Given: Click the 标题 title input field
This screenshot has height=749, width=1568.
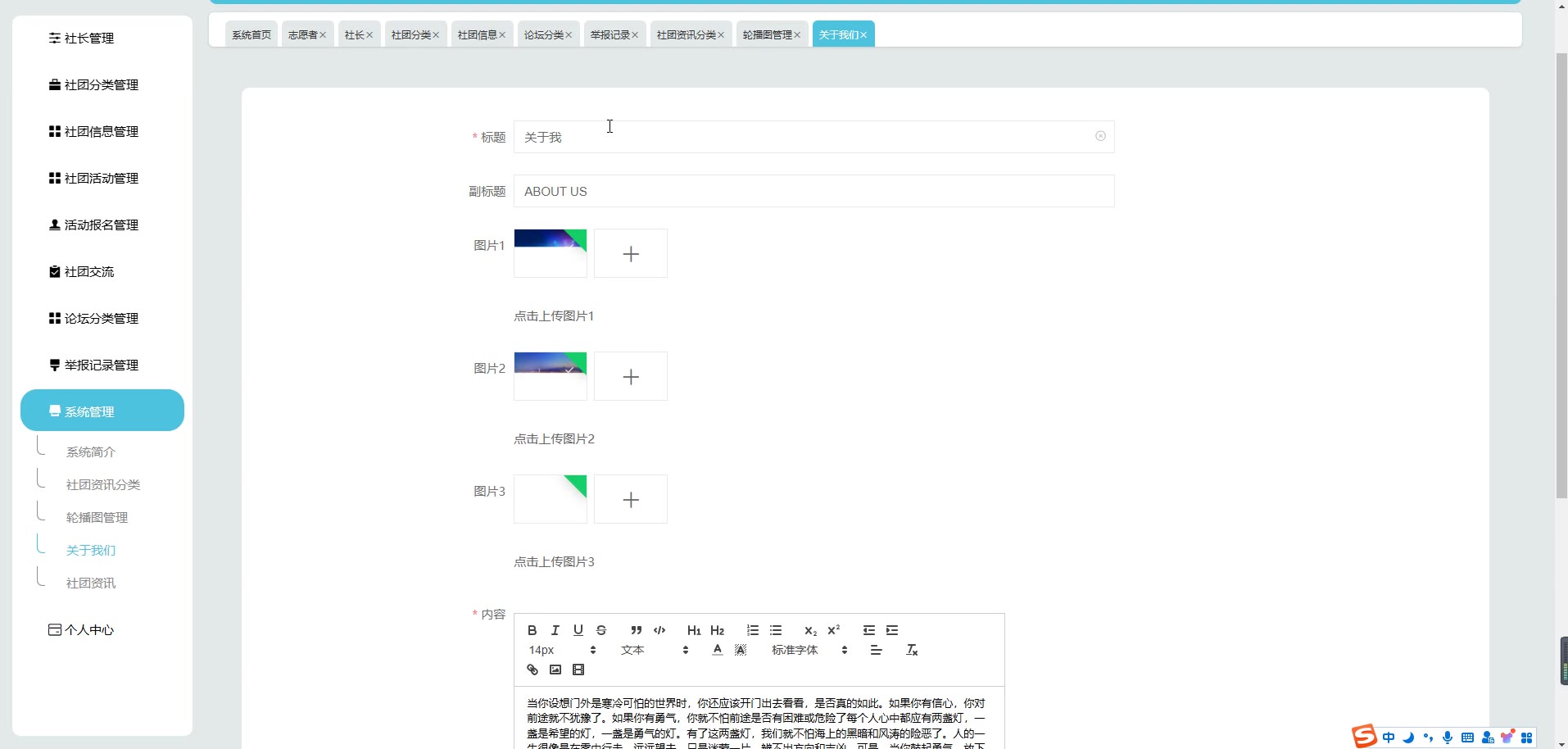Looking at the screenshot, I should (x=813, y=137).
